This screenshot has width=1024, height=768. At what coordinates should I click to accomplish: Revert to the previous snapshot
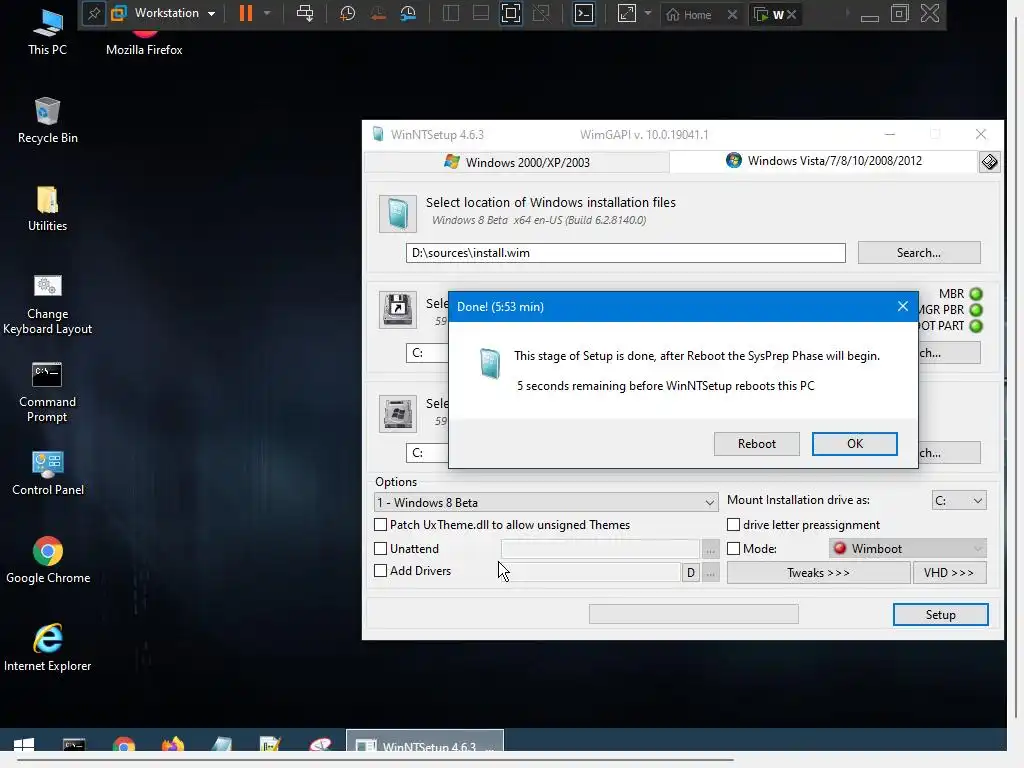(x=378, y=13)
